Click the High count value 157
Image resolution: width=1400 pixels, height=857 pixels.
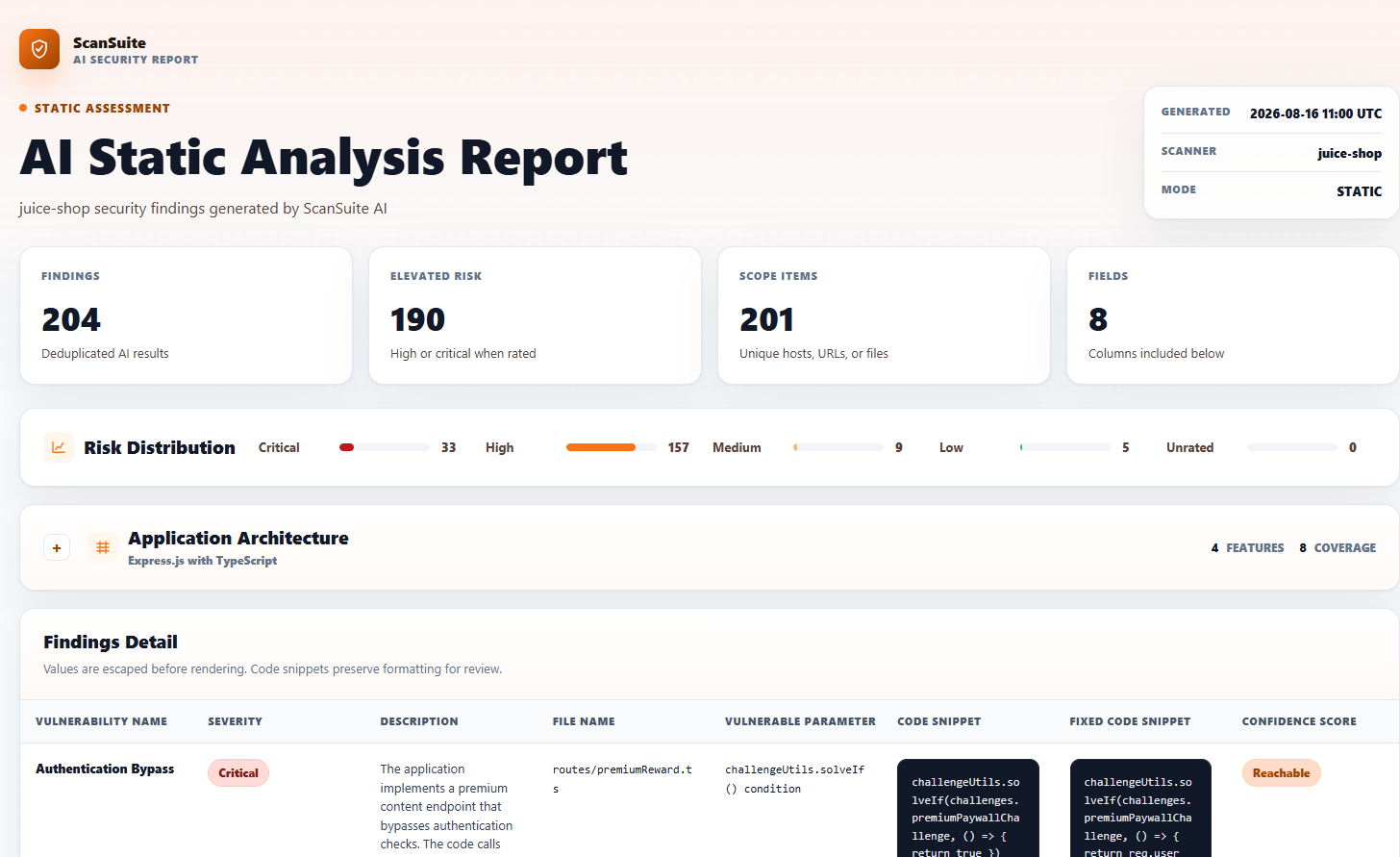pyautogui.click(x=679, y=448)
